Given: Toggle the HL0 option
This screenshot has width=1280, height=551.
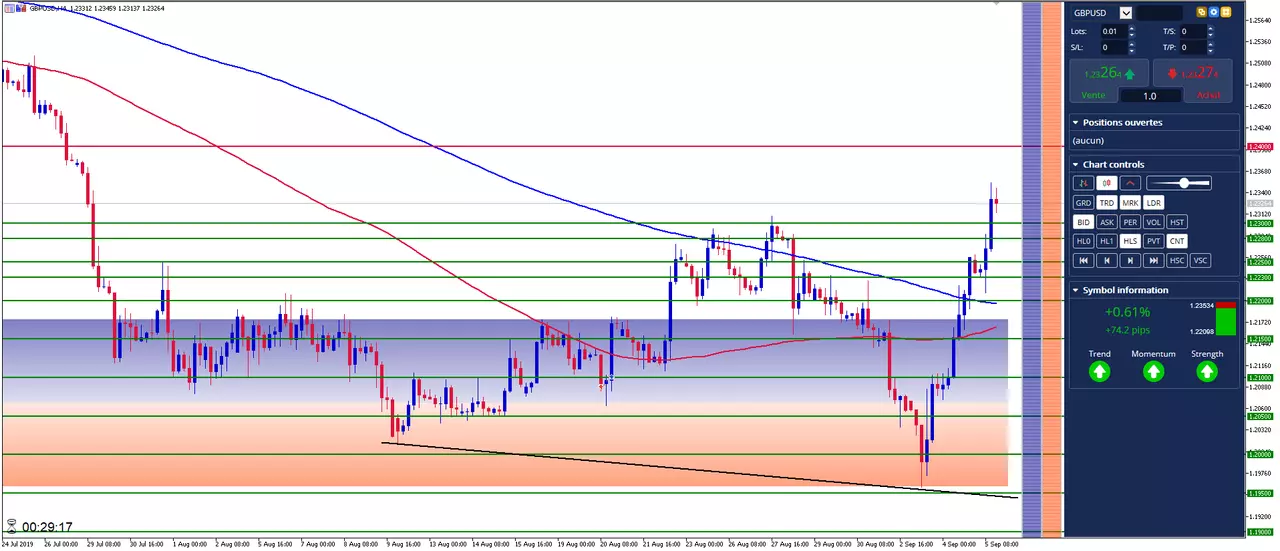Looking at the screenshot, I should coord(1083,241).
